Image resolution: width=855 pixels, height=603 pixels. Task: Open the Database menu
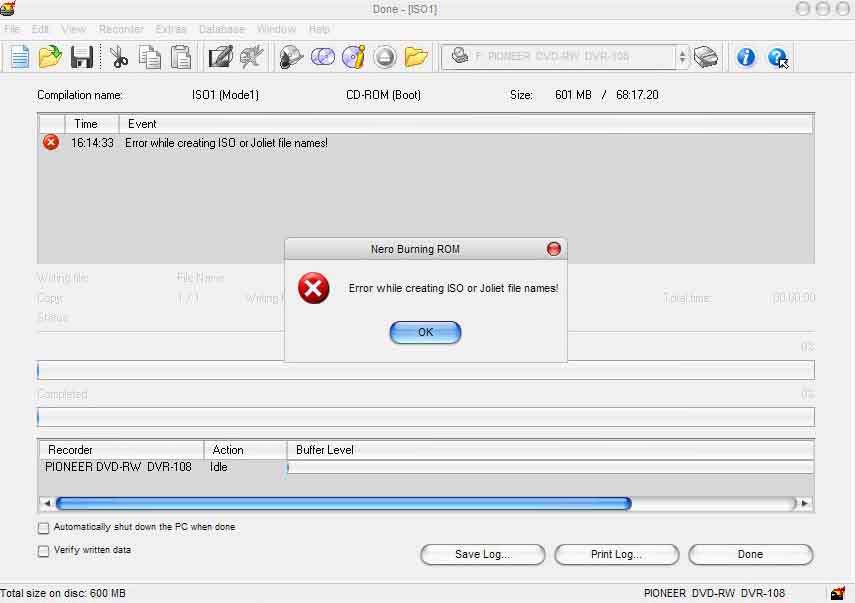pos(221,29)
